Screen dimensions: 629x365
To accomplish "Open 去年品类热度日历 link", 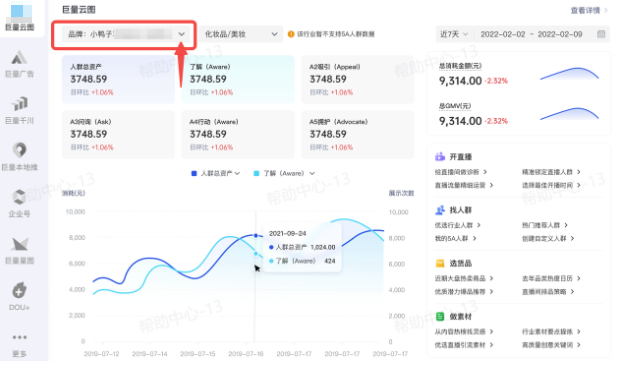I will pyautogui.click(x=551, y=278).
